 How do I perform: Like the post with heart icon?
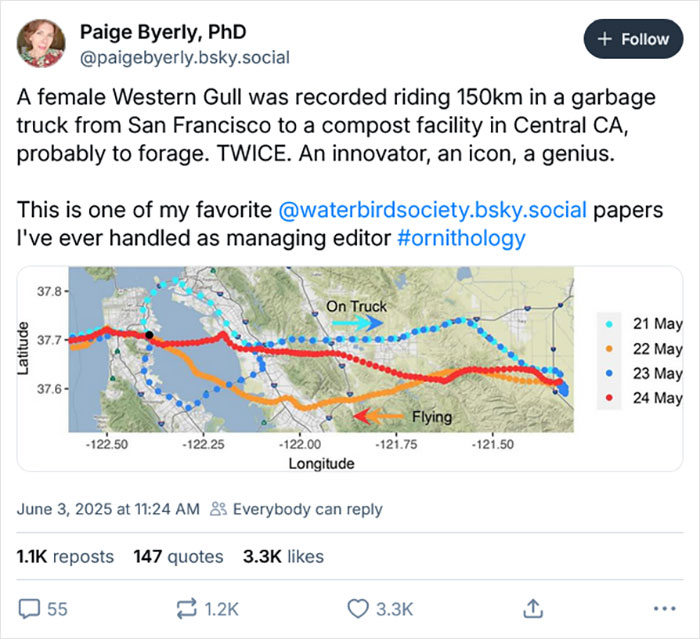(x=358, y=607)
